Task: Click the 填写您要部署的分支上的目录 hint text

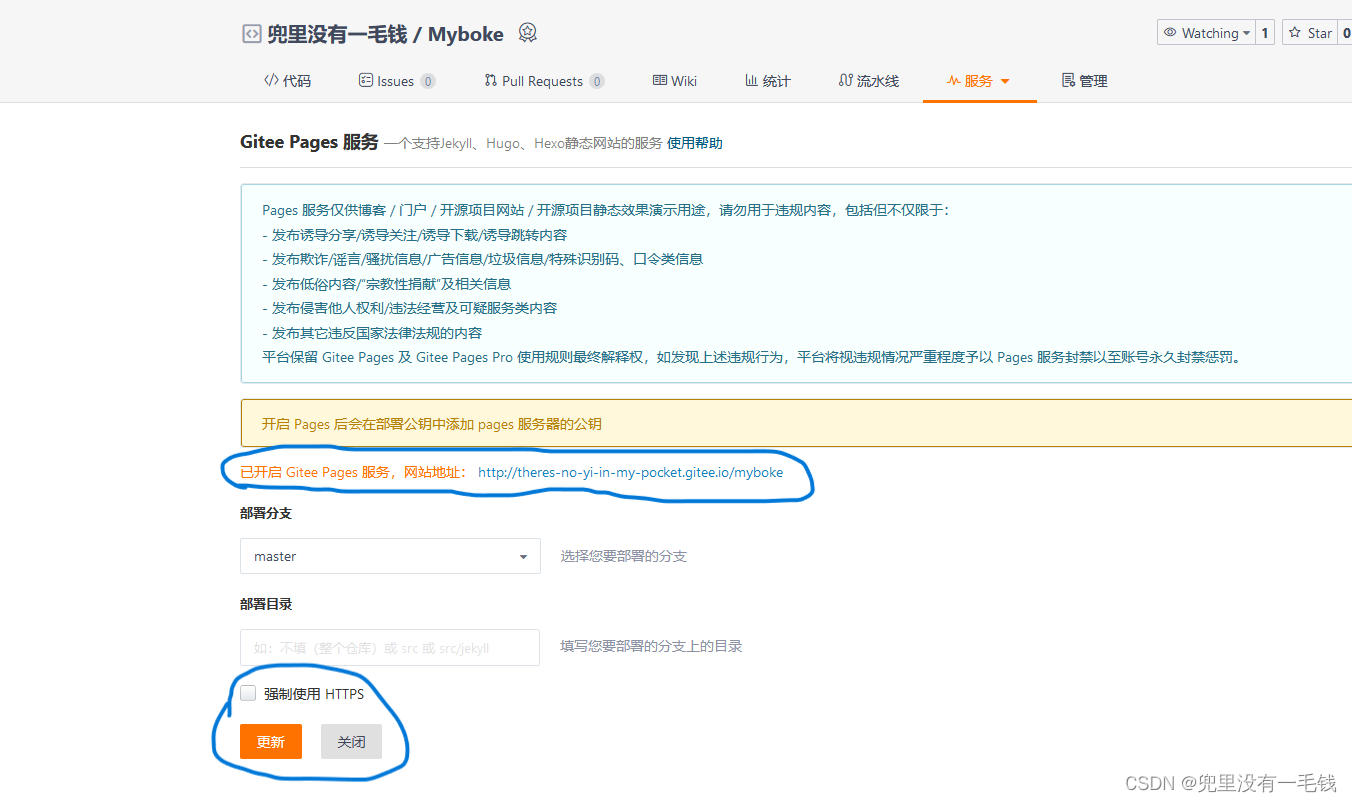Action: [x=651, y=646]
